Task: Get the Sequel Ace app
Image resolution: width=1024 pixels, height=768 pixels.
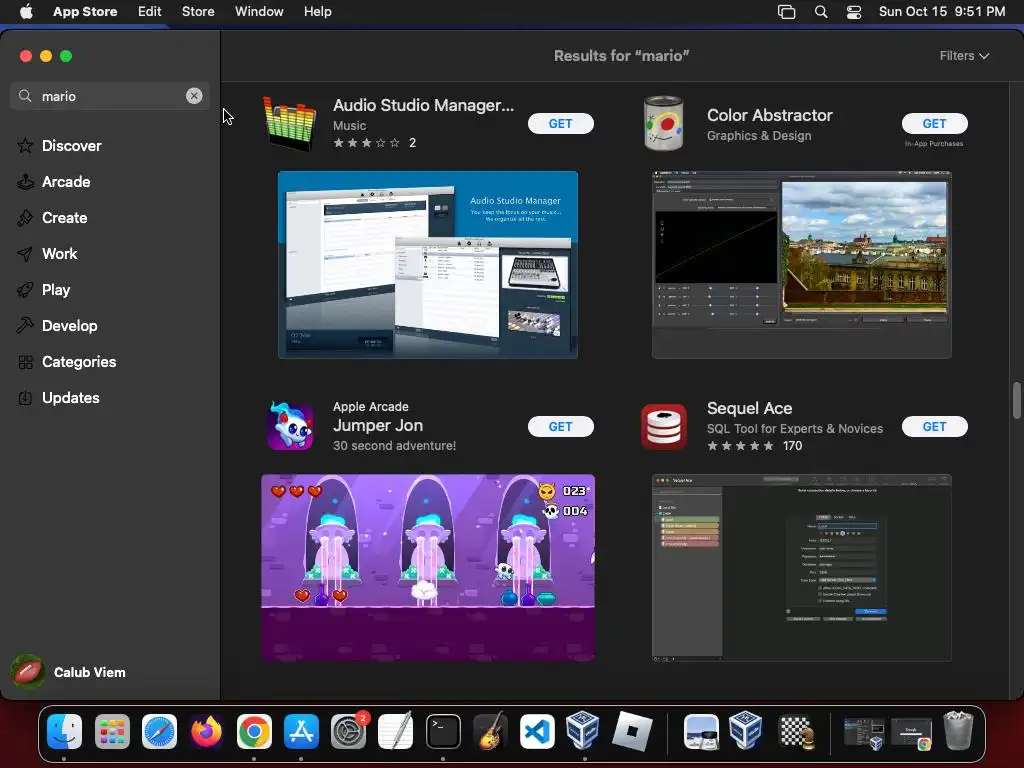Action: coord(935,426)
